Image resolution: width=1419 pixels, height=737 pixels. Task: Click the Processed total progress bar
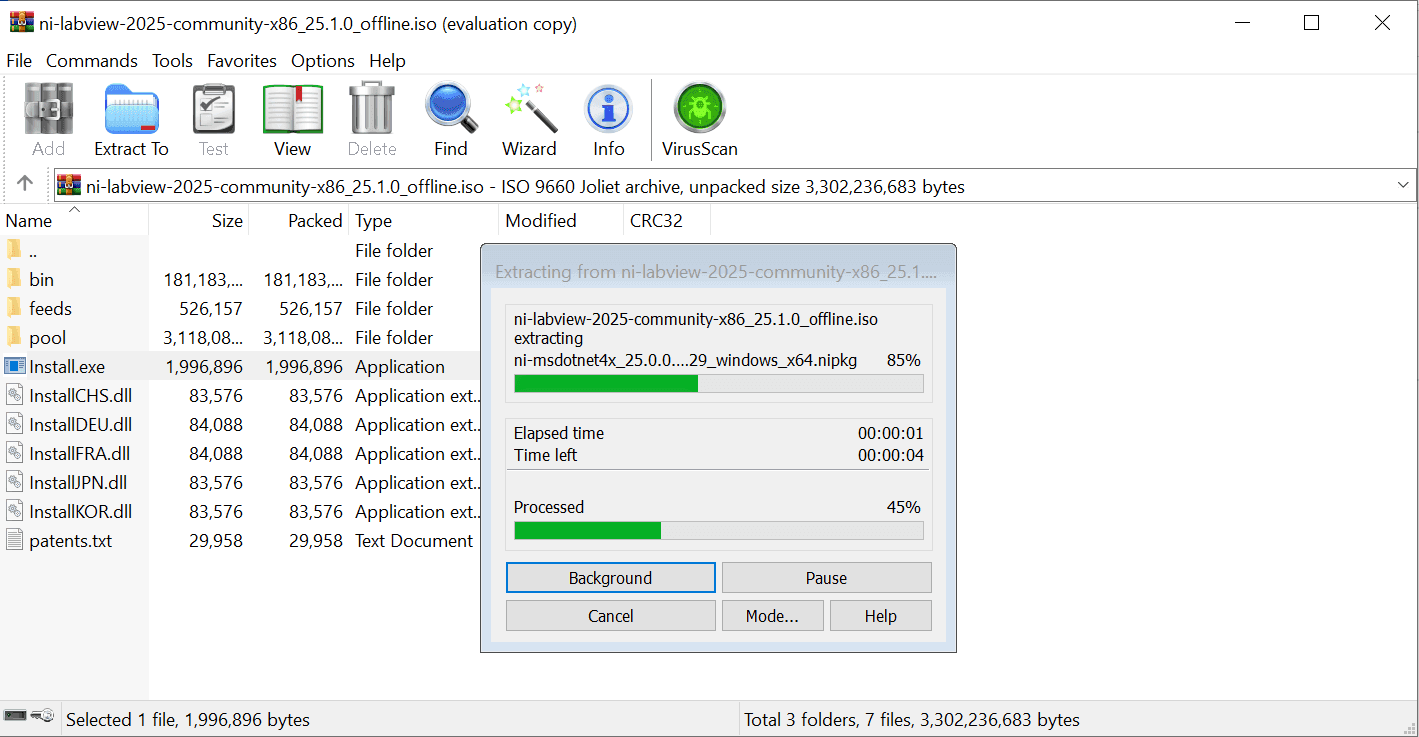point(718,530)
